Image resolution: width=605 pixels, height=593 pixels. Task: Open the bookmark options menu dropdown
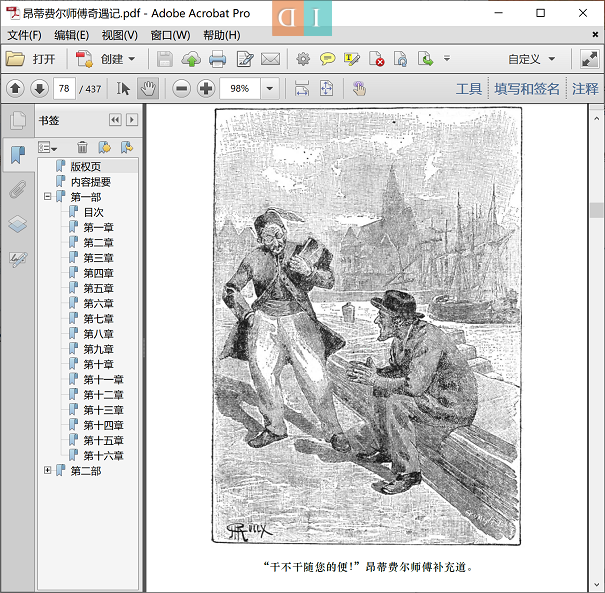coord(47,147)
